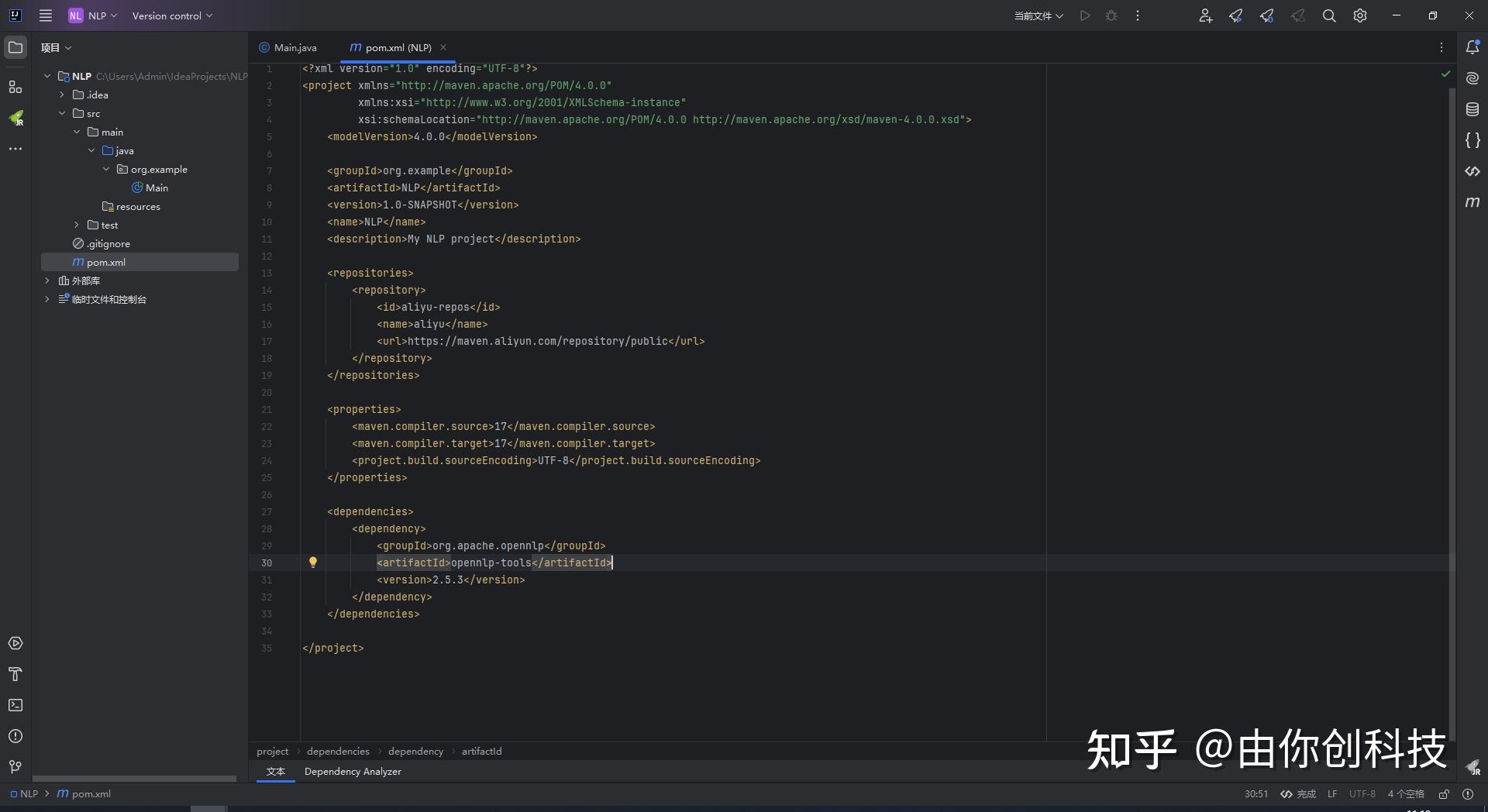Open the AI Assistant panel
The width and height of the screenshot is (1488, 812).
[1473, 77]
